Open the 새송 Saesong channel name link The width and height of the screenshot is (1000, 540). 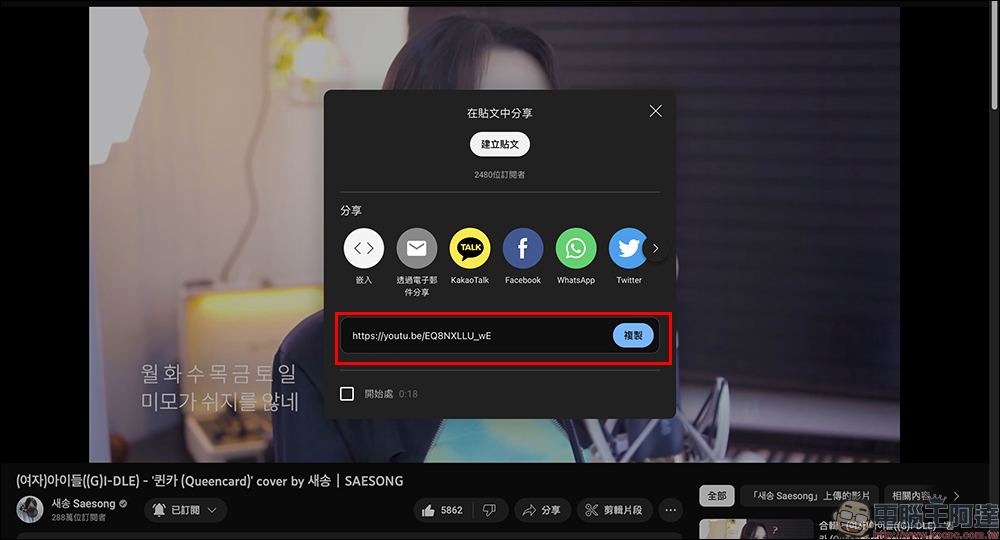pos(84,504)
